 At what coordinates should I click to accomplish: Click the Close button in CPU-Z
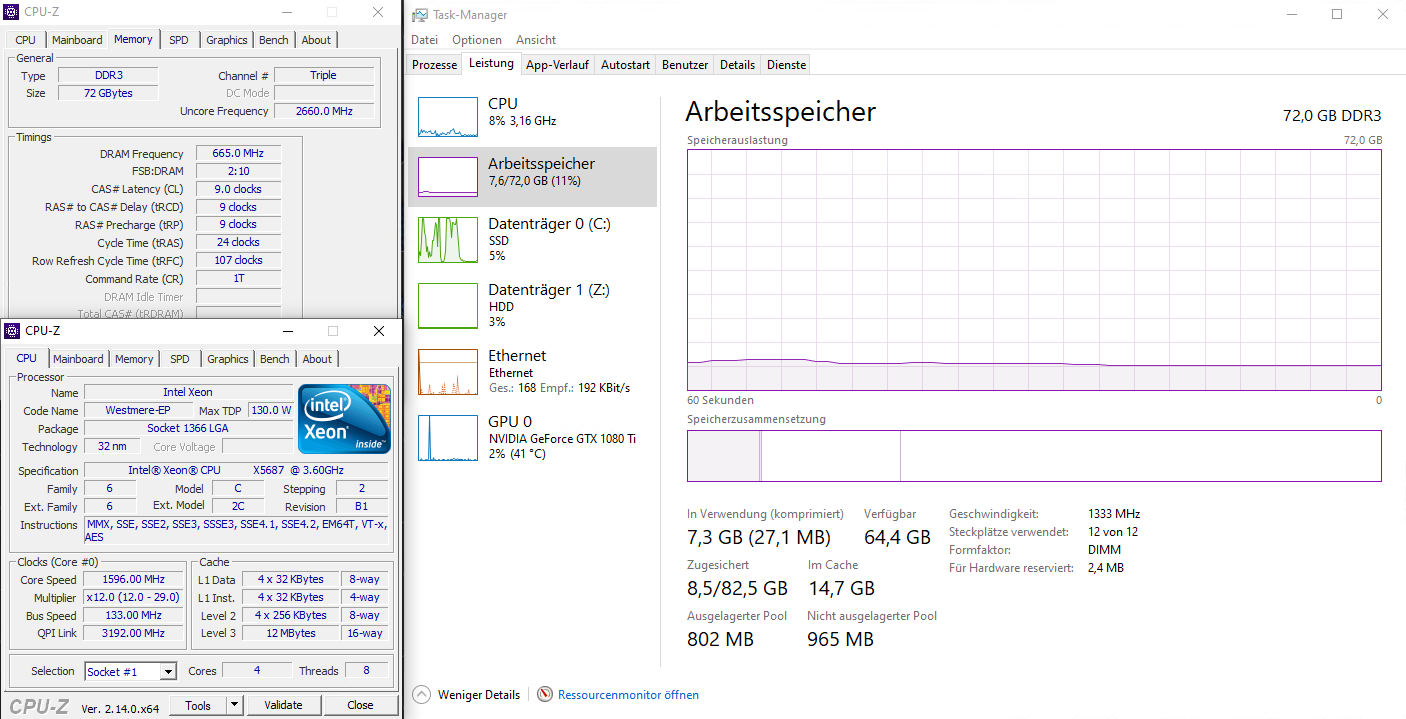coord(360,705)
